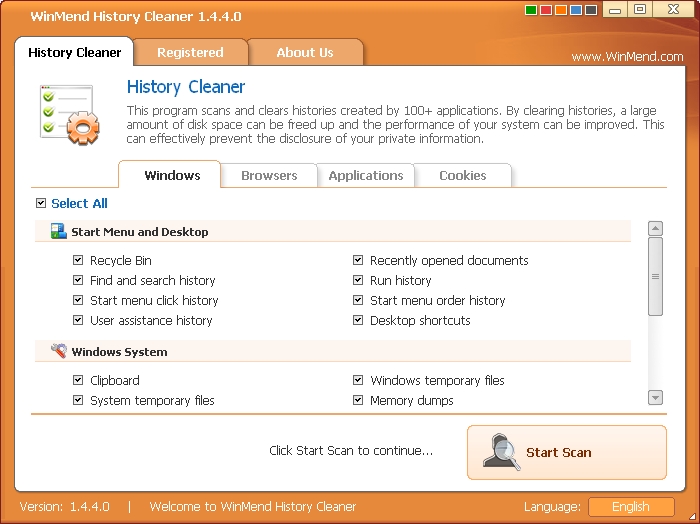The image size is (700, 524).
Task: Click the Windows System tools icon
Action: click(x=58, y=351)
